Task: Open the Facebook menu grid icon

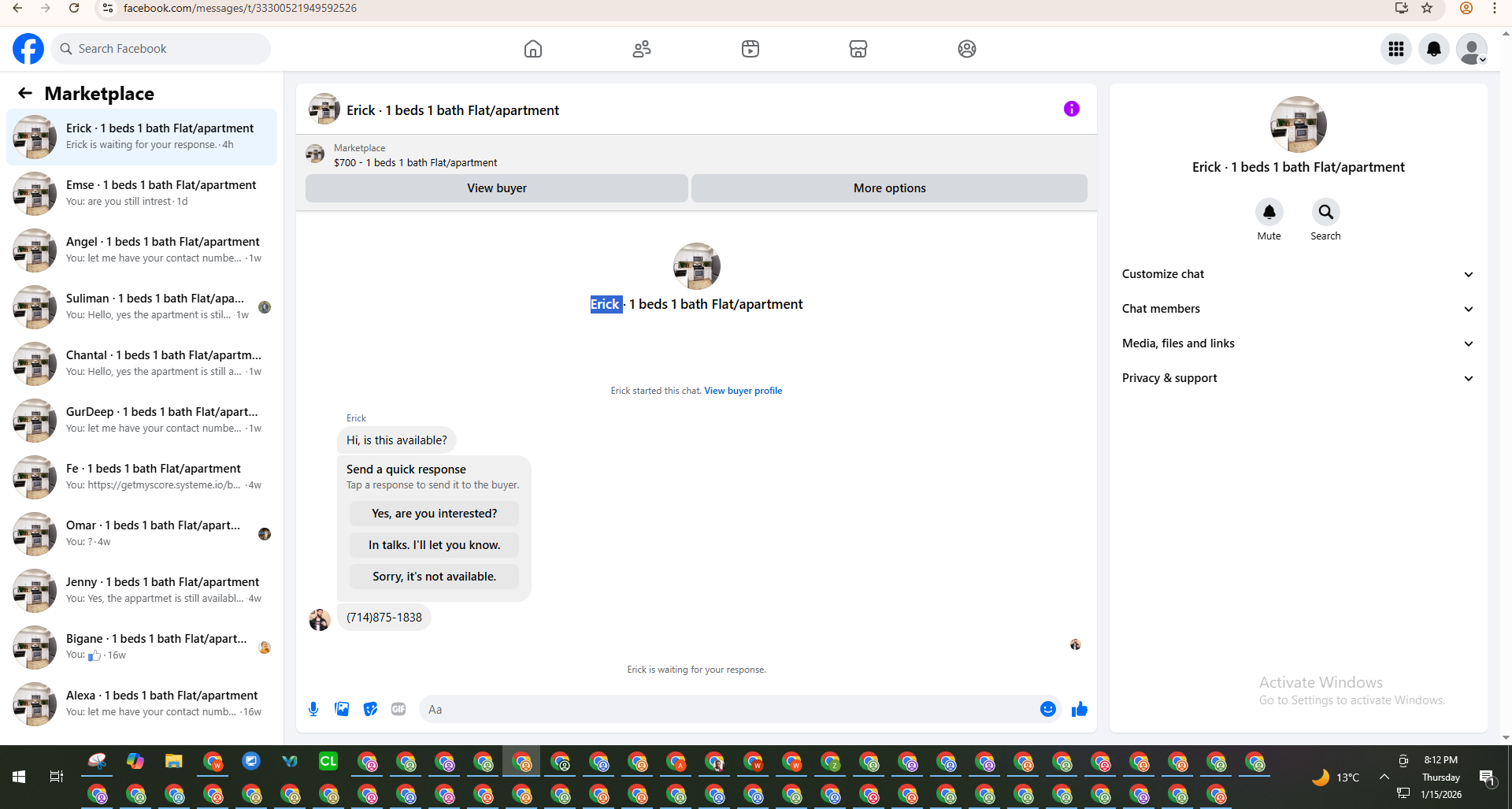Action: pos(1396,49)
